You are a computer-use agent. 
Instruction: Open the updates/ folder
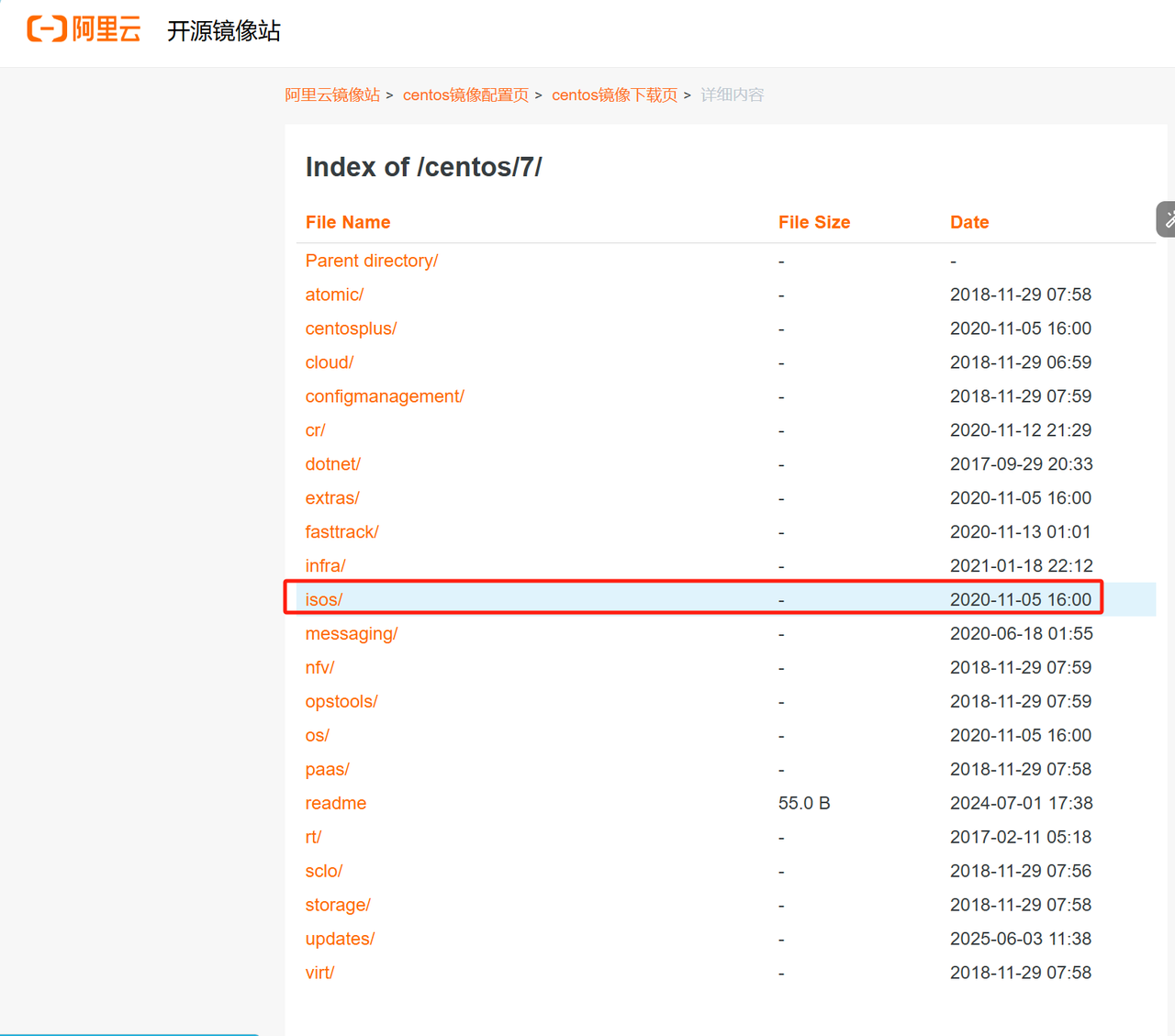340,940
